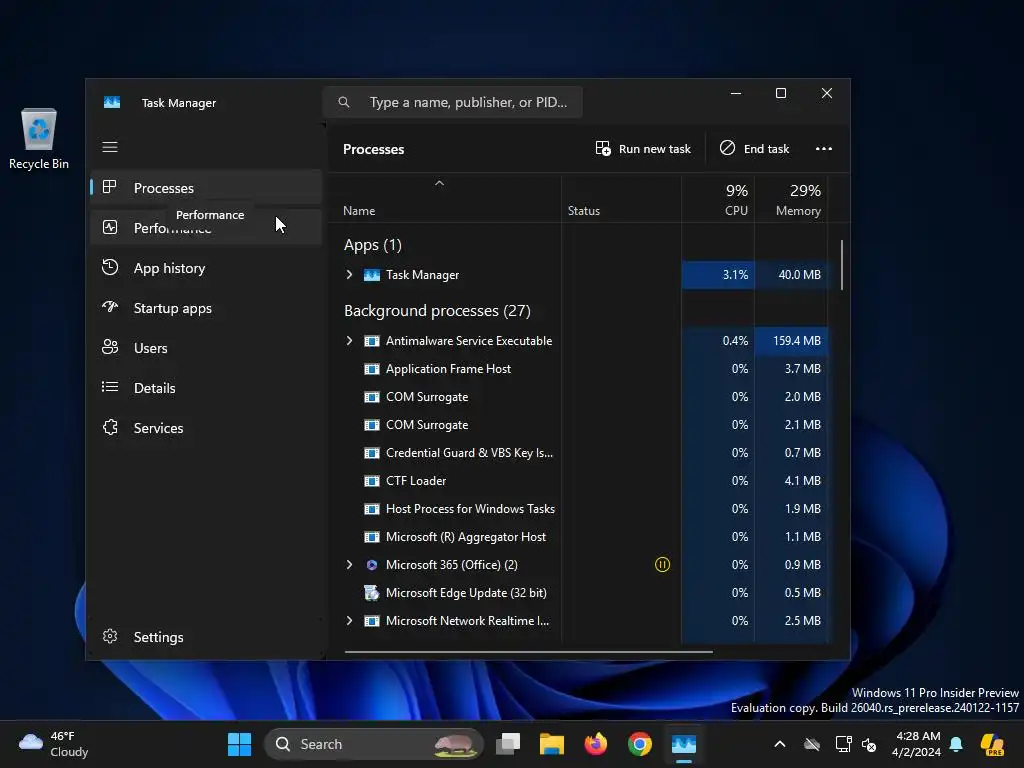Click the Apps (1) group header
Image resolution: width=1024 pixels, height=768 pixels.
click(373, 245)
